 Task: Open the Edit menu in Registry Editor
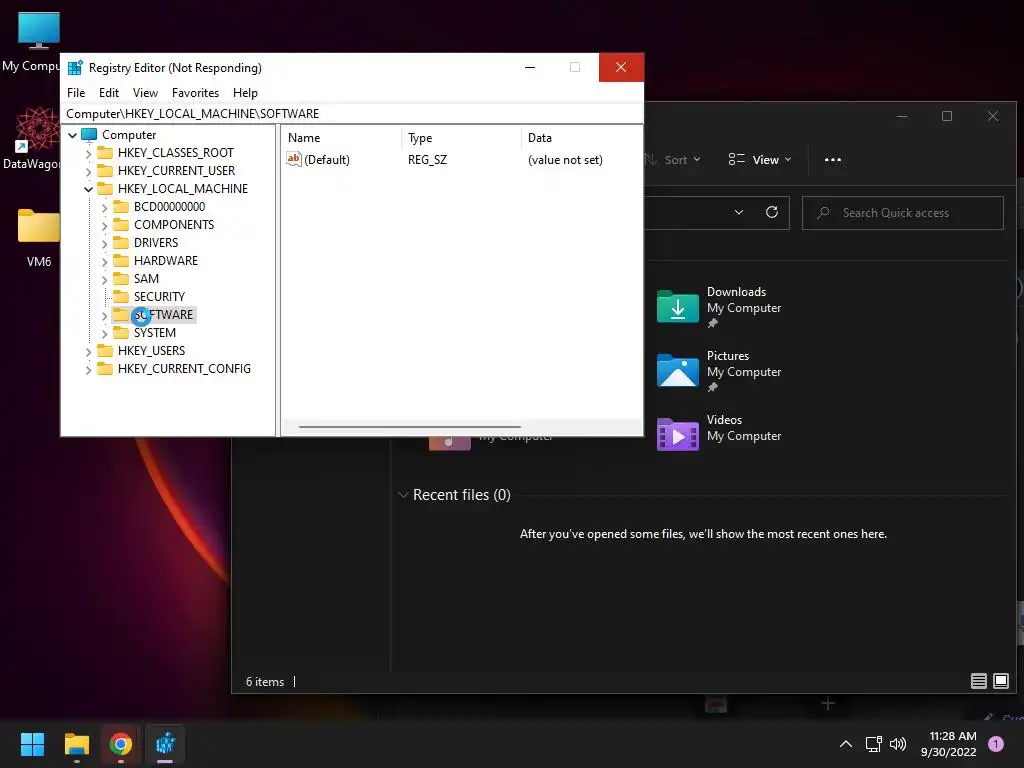pos(108,93)
